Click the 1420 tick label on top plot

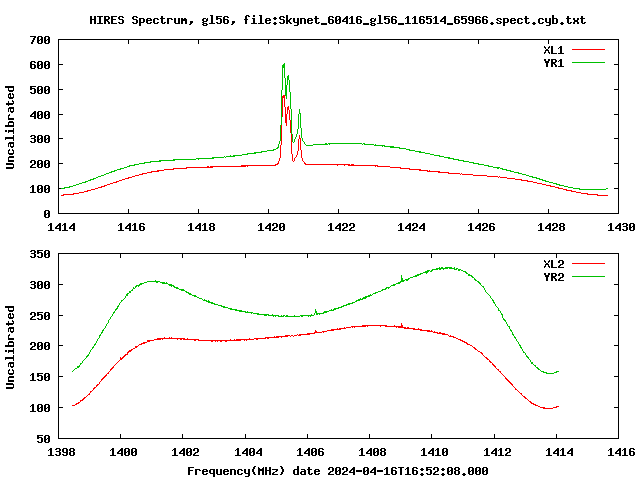click(271, 227)
